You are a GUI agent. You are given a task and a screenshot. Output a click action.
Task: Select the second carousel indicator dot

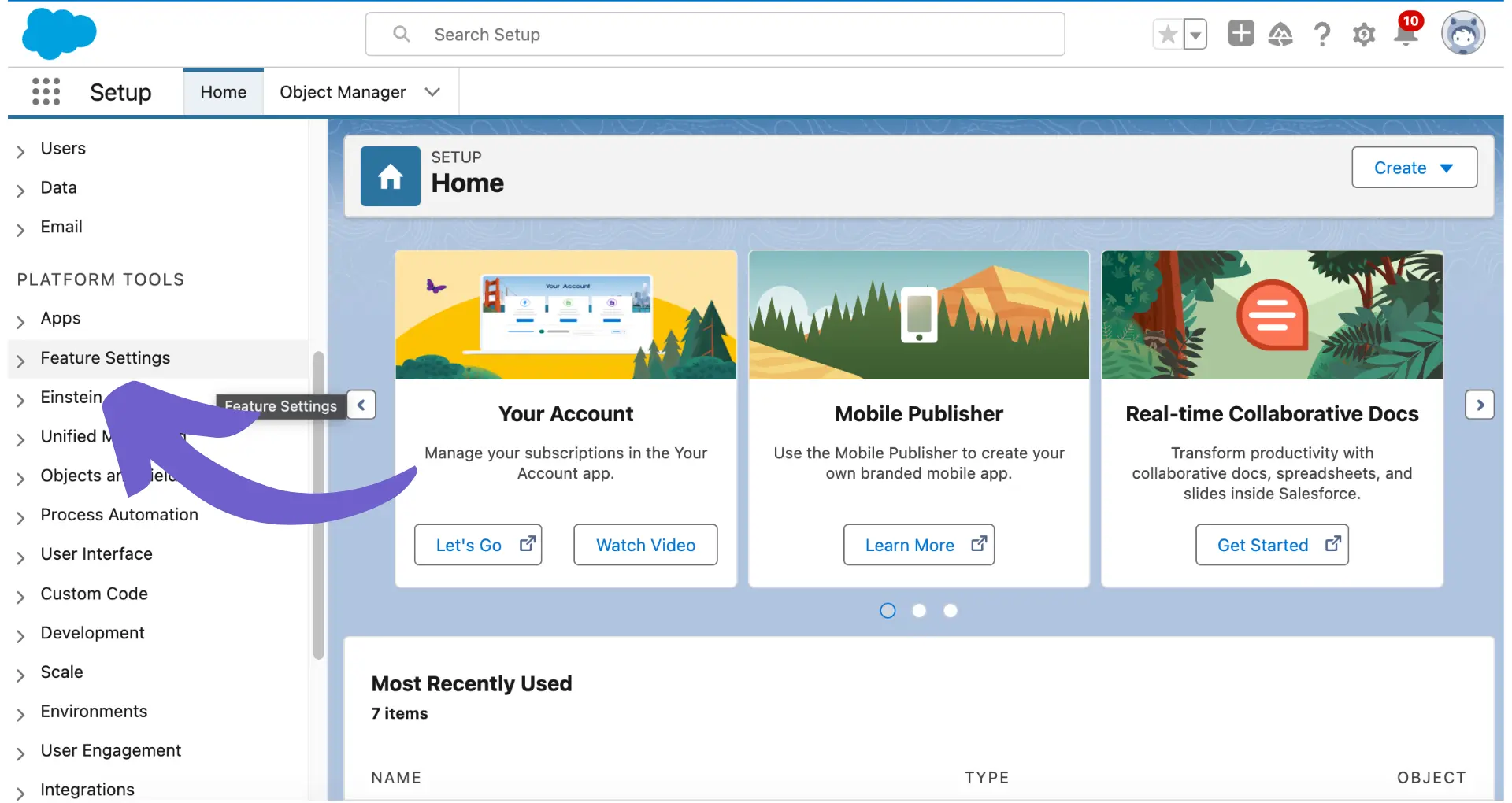click(x=919, y=611)
